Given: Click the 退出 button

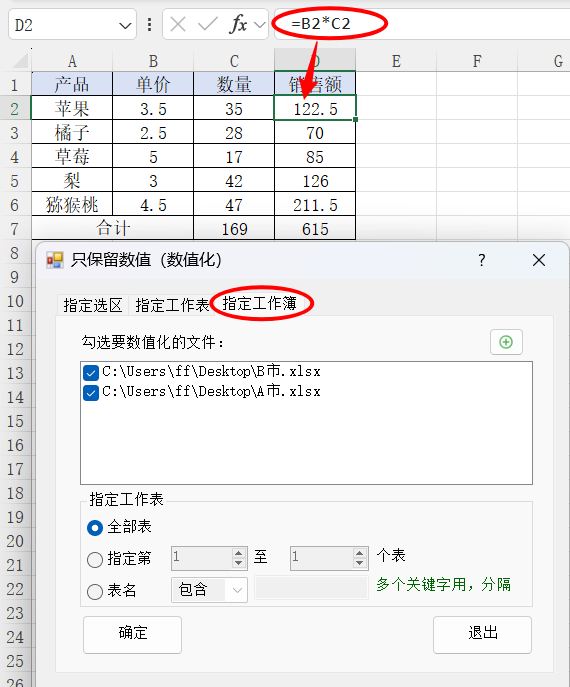Looking at the screenshot, I should [x=482, y=634].
